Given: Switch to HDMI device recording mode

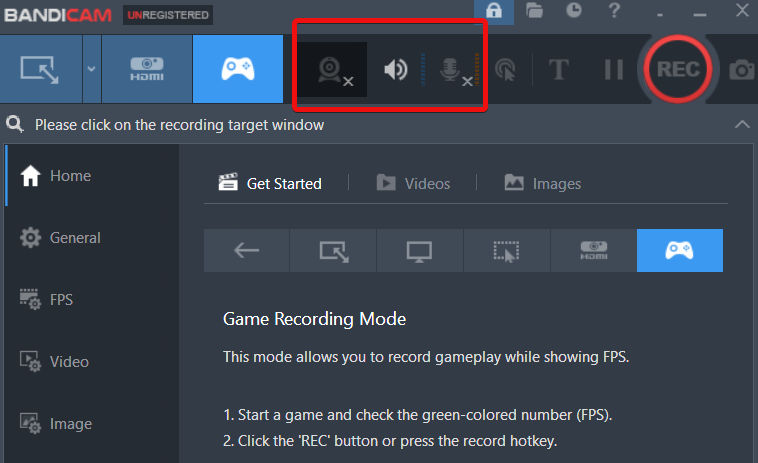Looking at the screenshot, I should tap(147, 69).
